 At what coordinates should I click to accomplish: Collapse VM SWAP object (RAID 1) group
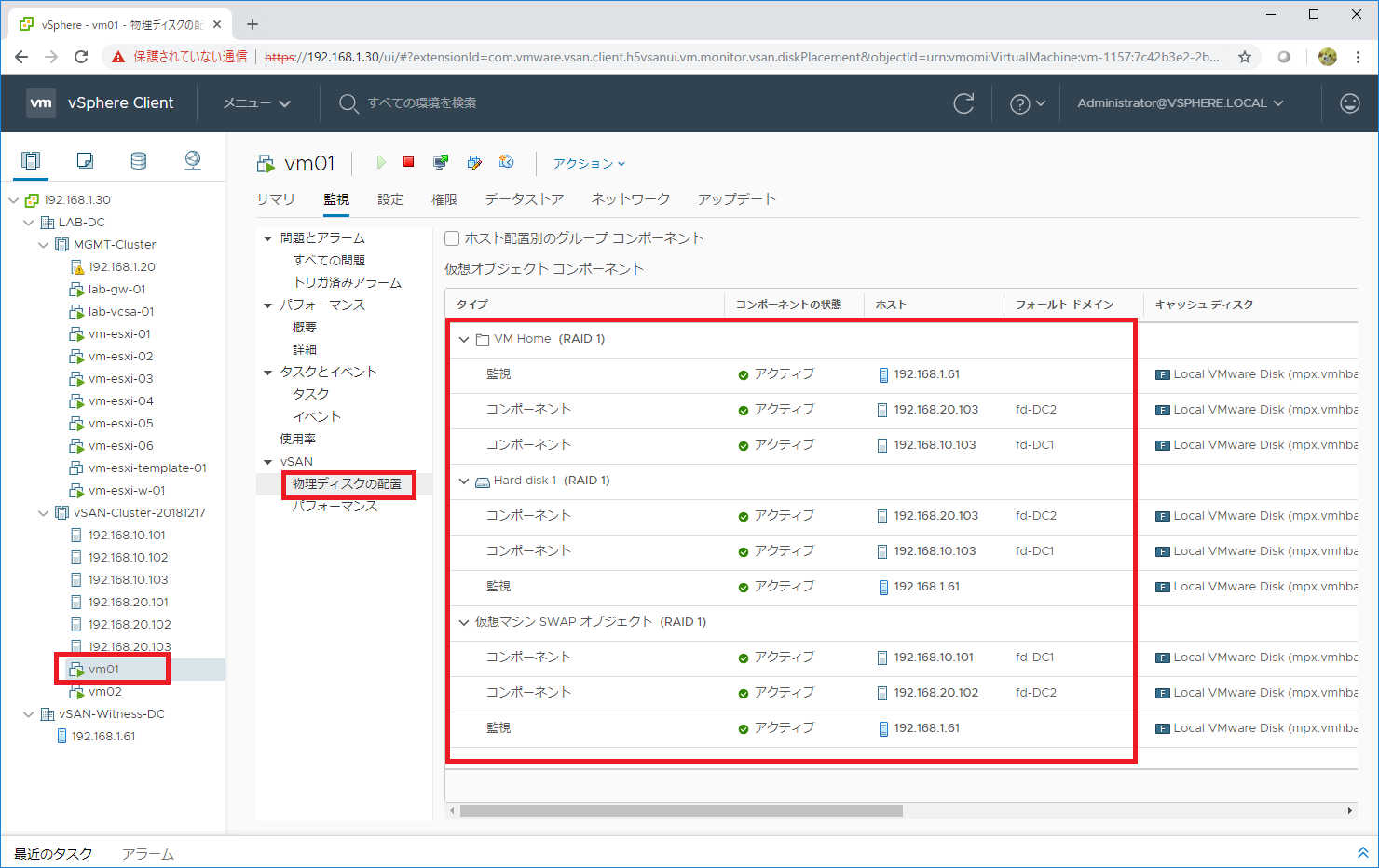tap(464, 622)
